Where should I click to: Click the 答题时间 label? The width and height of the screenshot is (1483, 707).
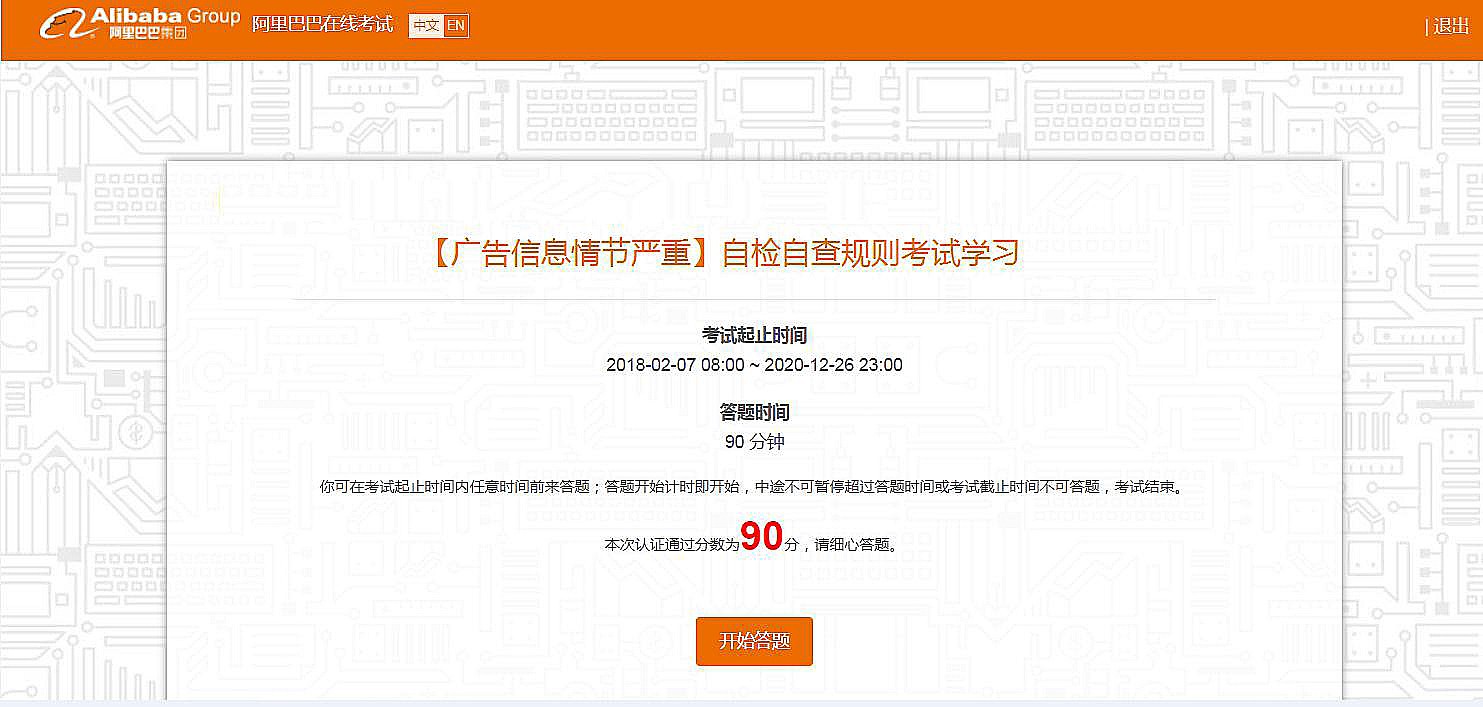(x=754, y=412)
